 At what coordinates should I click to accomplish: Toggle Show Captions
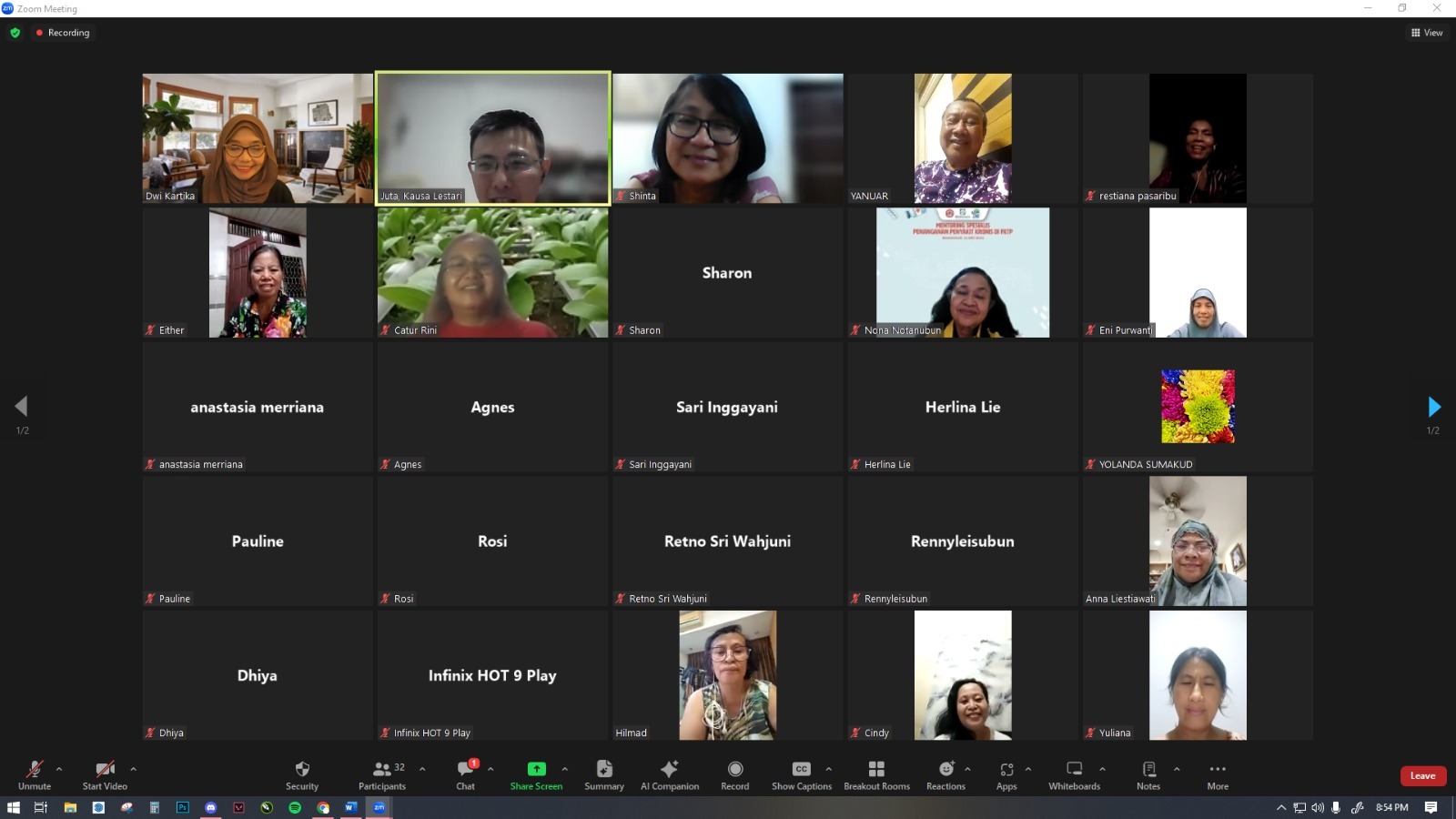coord(801,770)
